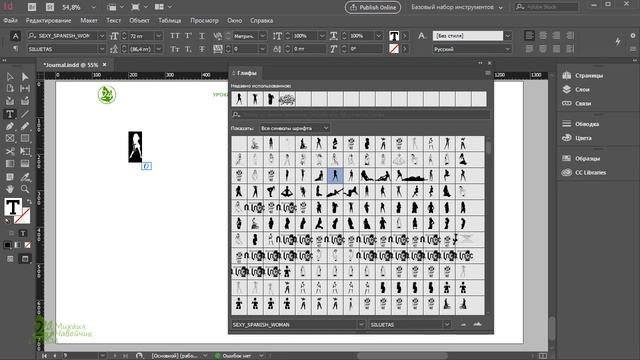The height and width of the screenshot is (360, 640).
Task: Open the Glyphs panel font family dropdown
Action: coord(361,324)
